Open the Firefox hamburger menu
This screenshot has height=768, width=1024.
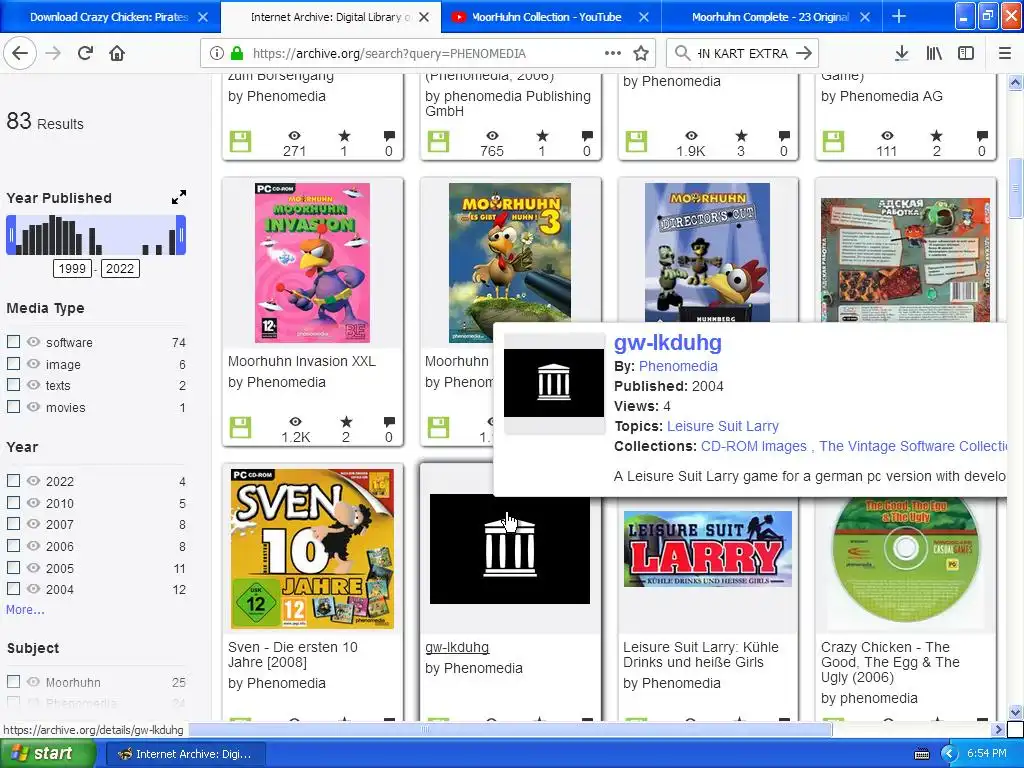pyautogui.click(x=1004, y=54)
